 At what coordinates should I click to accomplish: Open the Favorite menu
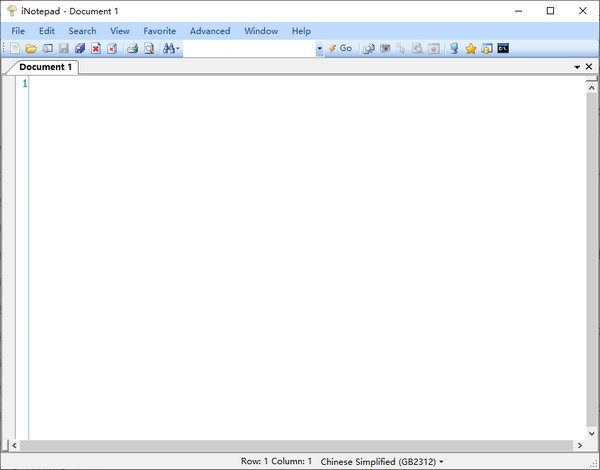click(159, 31)
